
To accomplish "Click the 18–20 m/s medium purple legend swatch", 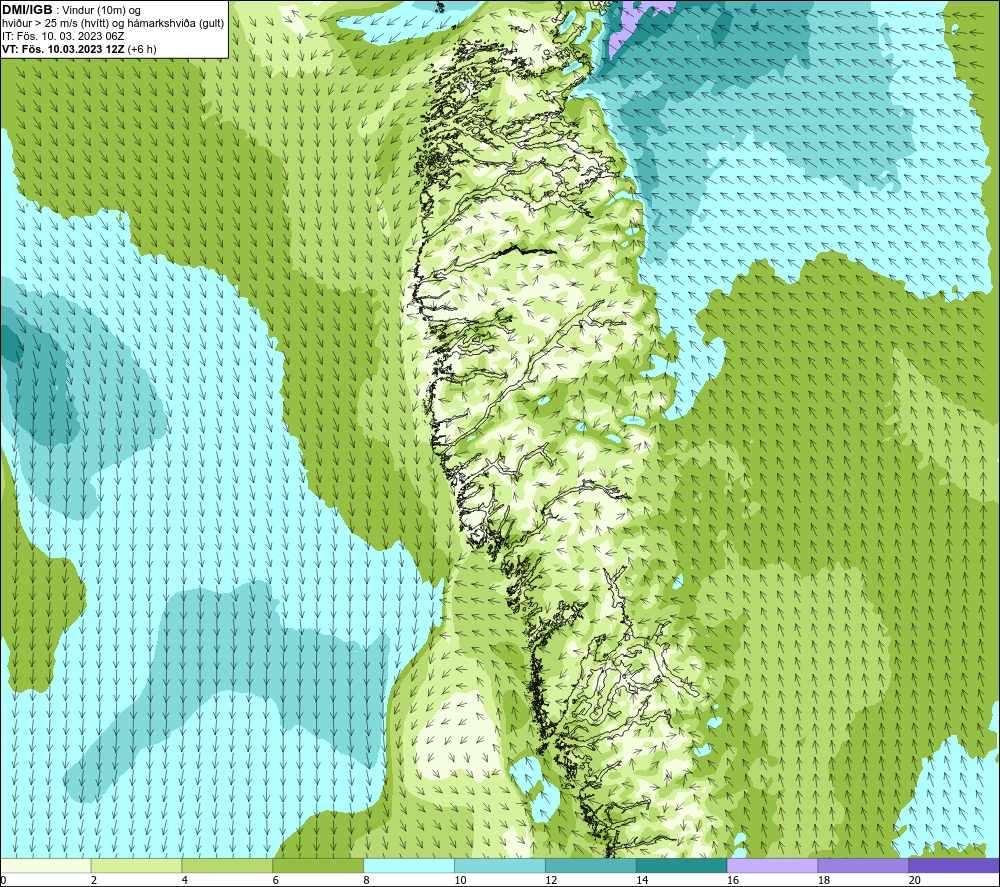I will point(863,865).
